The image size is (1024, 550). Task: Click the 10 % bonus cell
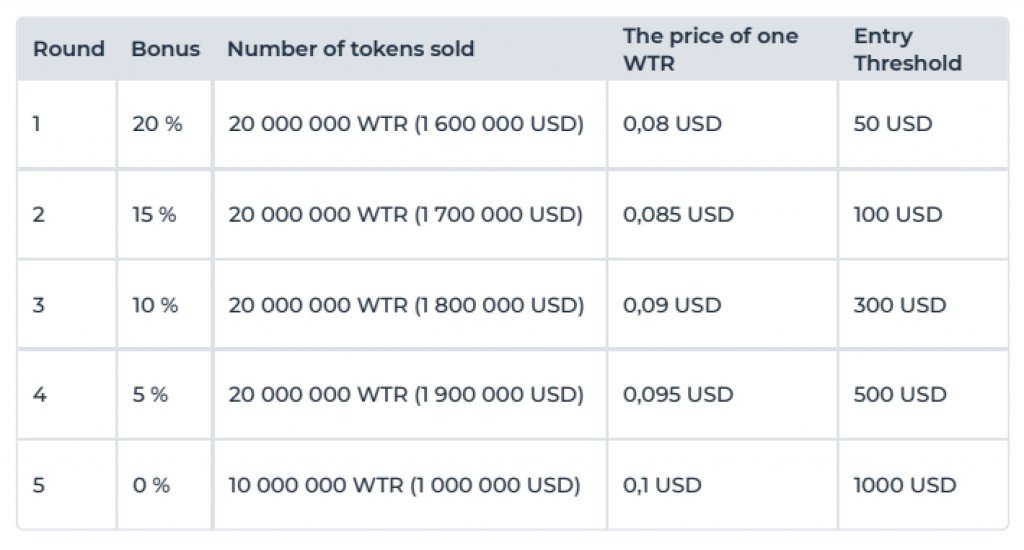(155, 305)
